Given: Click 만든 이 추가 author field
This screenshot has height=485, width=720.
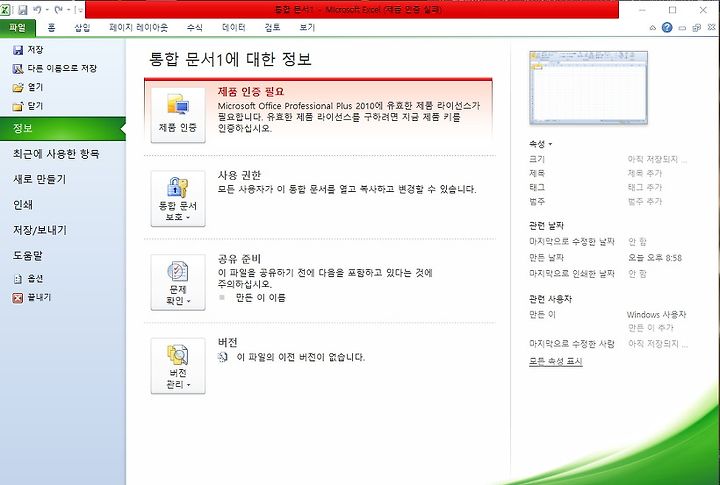Looking at the screenshot, I should point(650,328).
